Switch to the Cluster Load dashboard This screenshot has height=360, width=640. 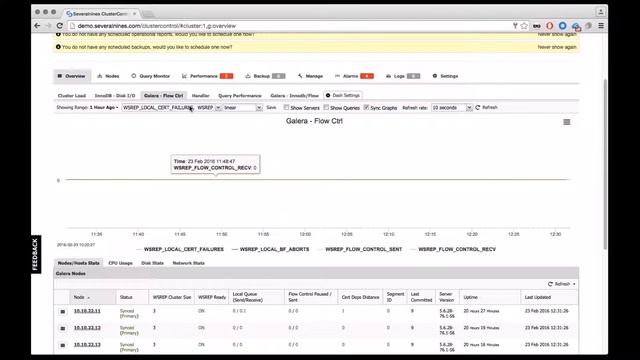point(72,96)
